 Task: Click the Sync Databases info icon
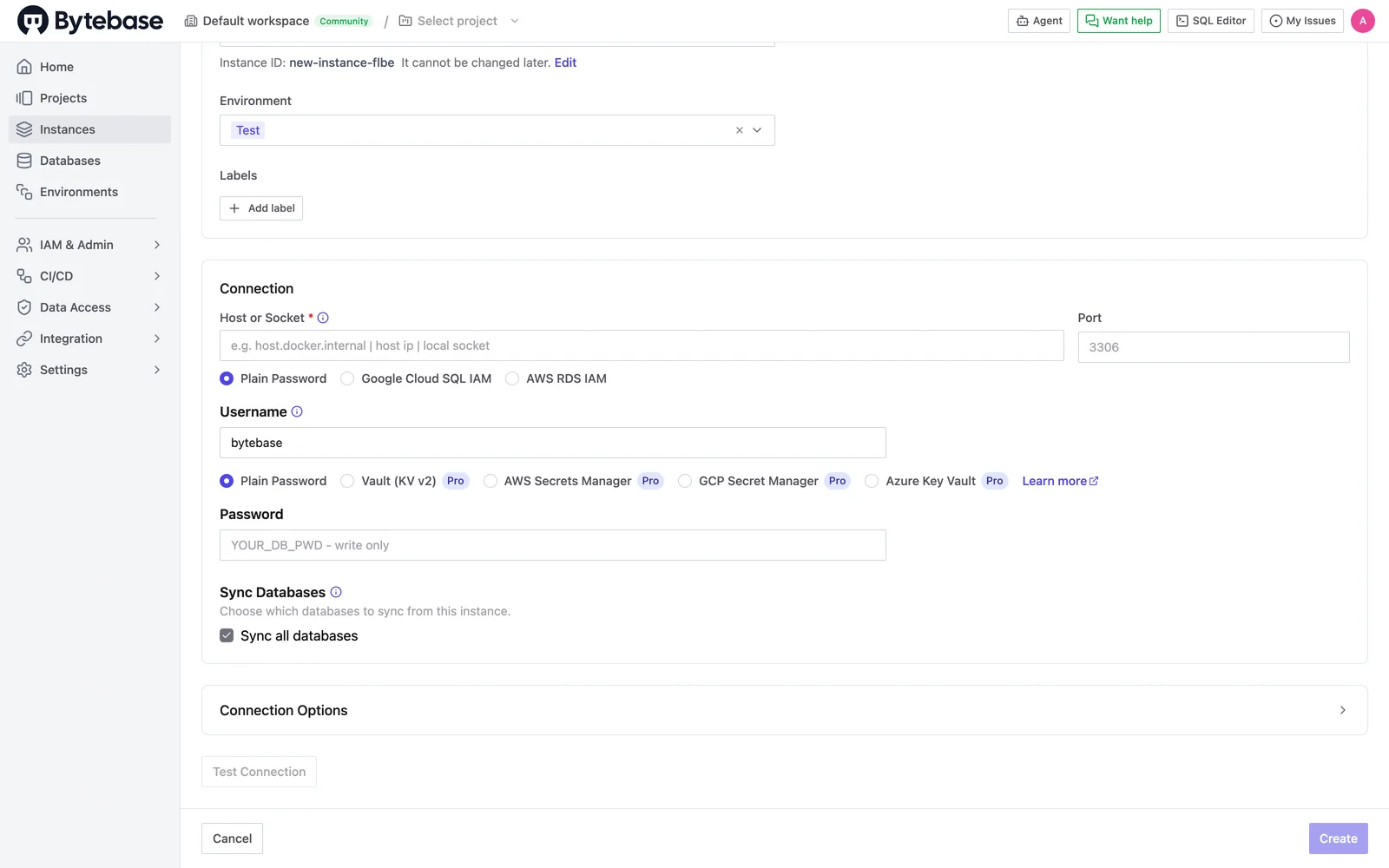click(336, 592)
